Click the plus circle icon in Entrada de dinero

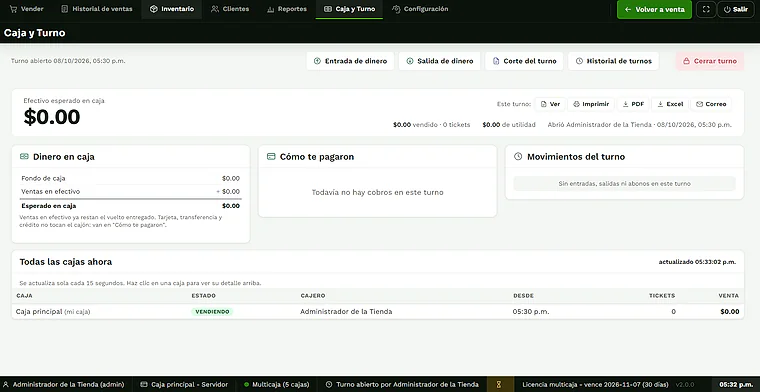point(317,61)
